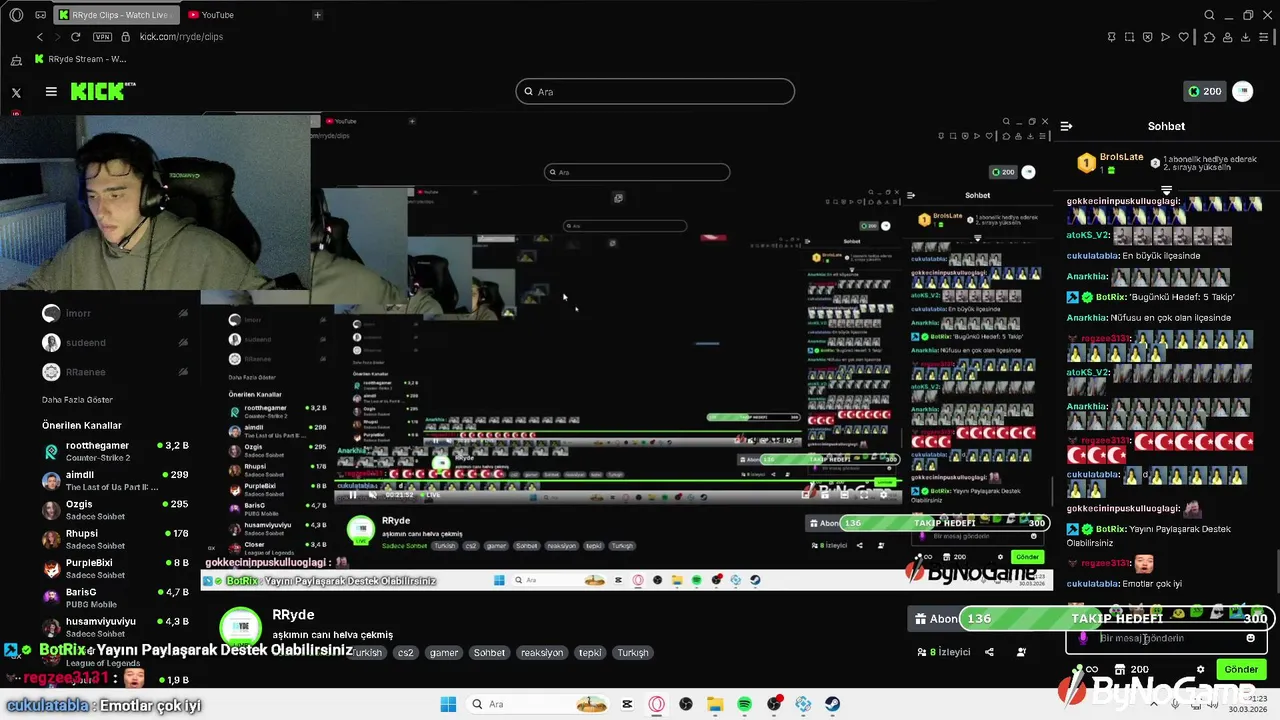Viewport: 1280px width, 720px height.
Task: Expand the list with Daha Fazla Göster
Action: [77, 400]
